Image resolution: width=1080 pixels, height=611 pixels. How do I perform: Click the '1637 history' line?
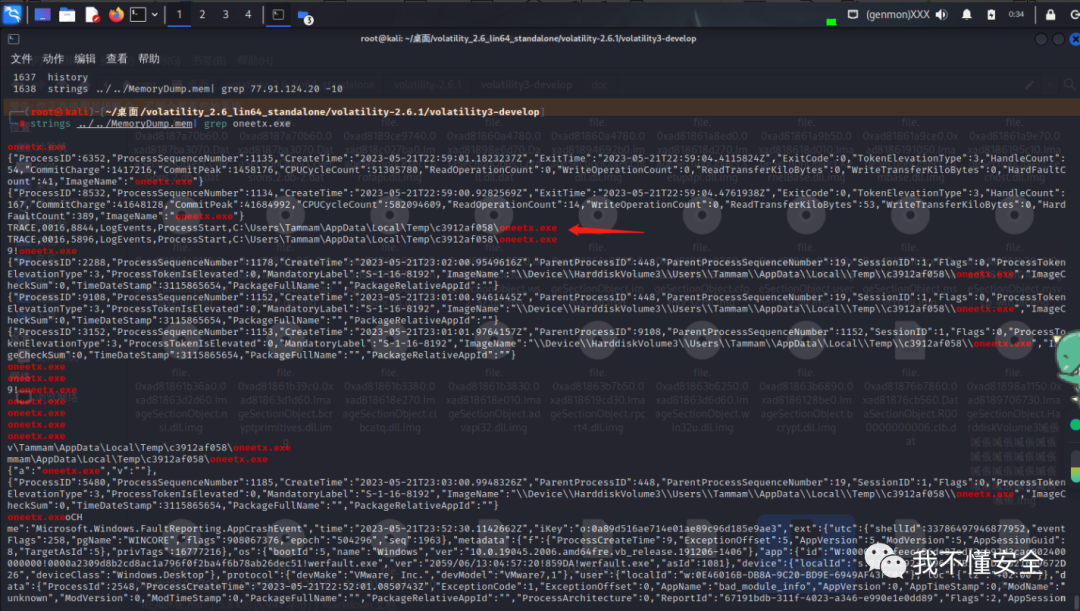tap(50, 77)
